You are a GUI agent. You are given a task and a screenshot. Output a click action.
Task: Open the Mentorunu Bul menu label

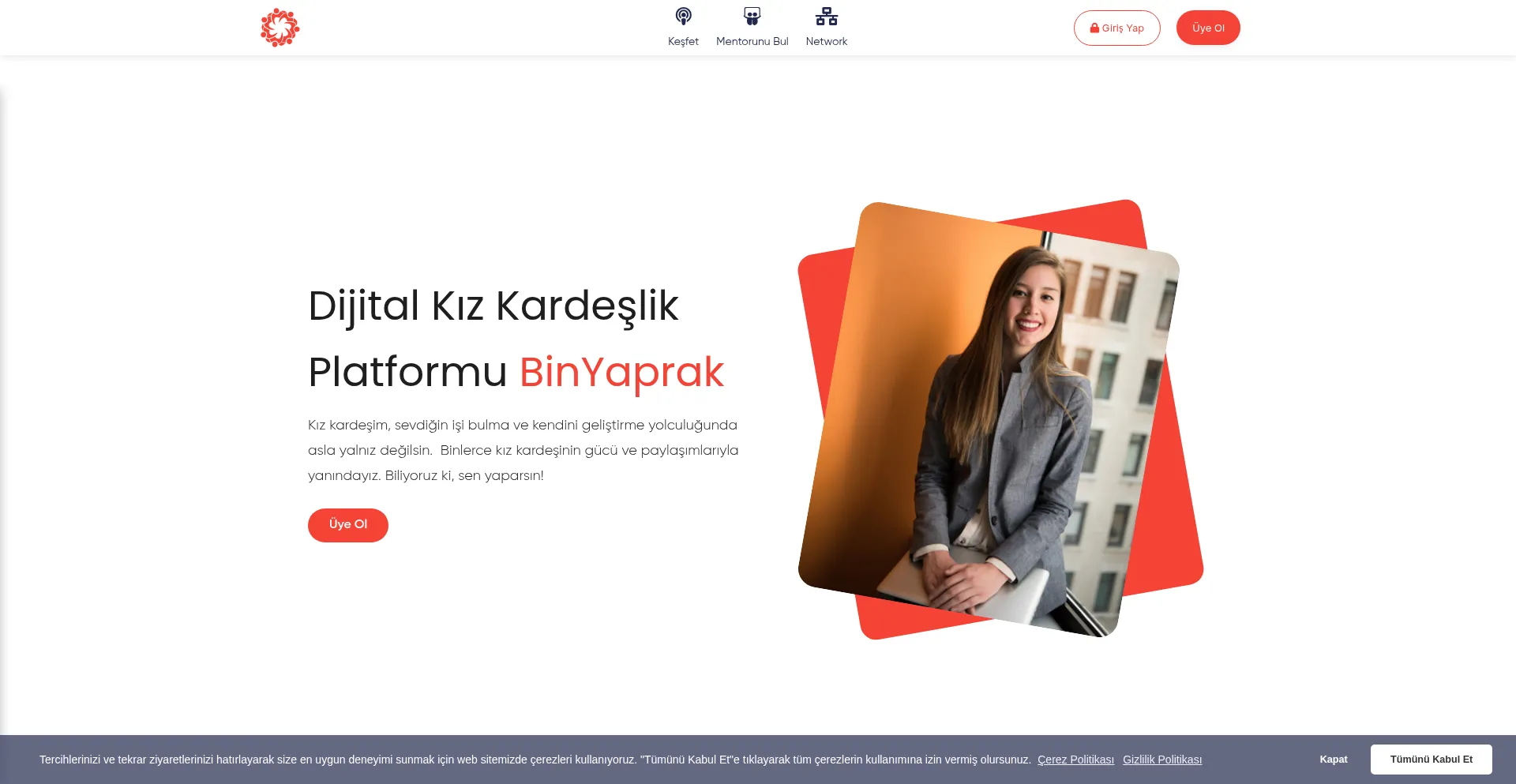tap(752, 42)
